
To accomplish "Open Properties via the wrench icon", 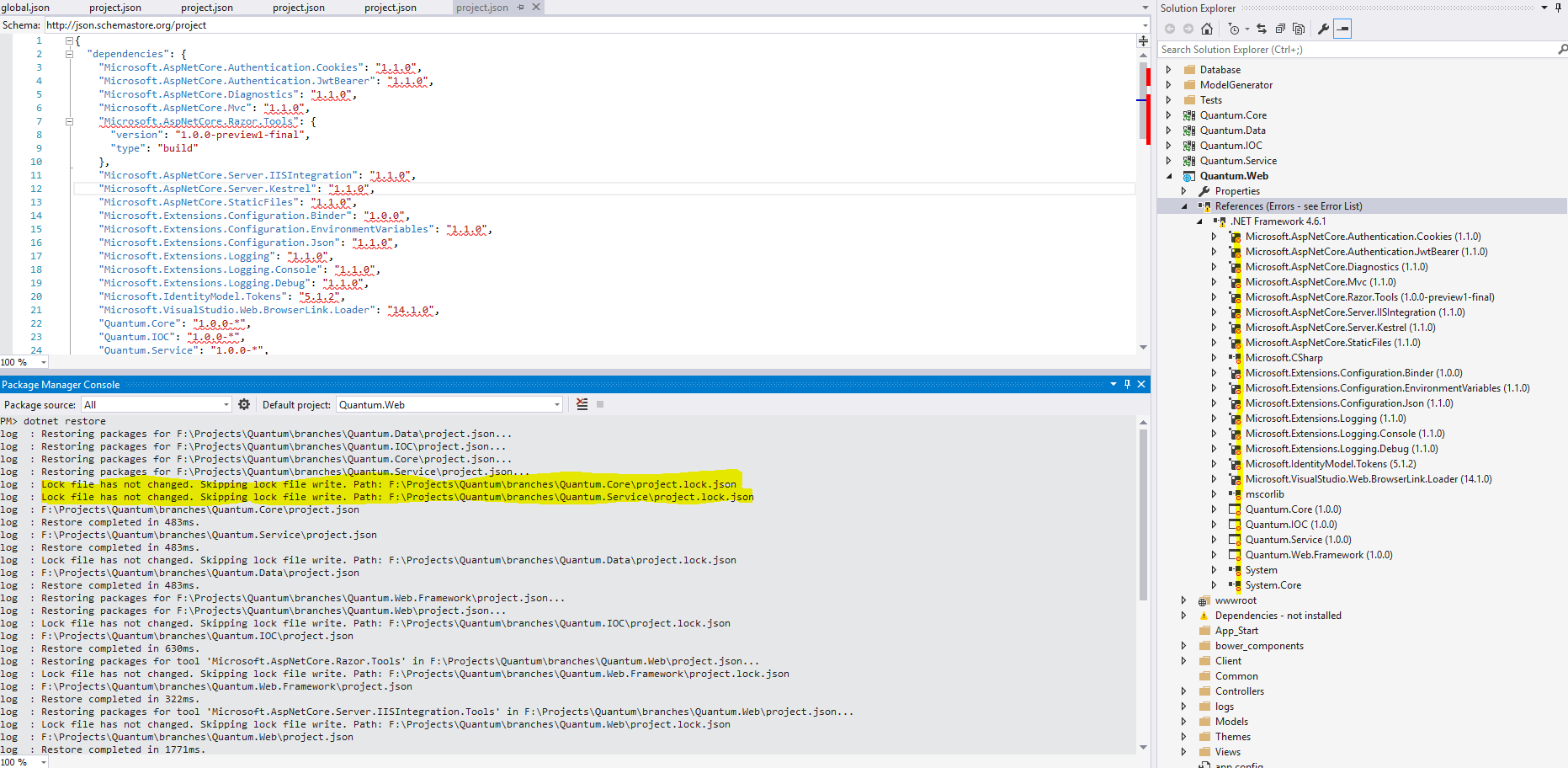I will click(x=1324, y=29).
